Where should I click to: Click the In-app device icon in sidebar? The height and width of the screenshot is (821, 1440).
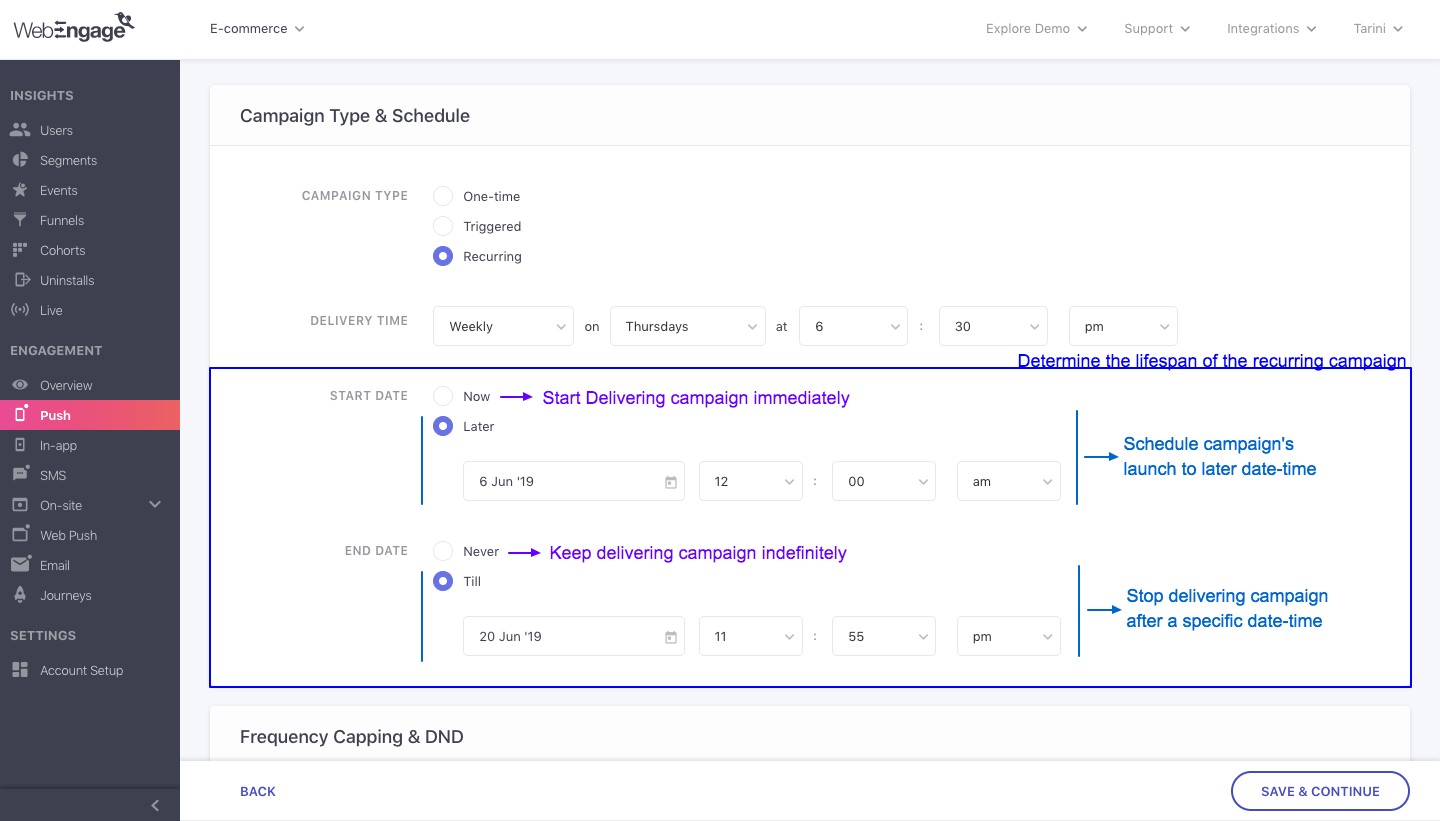click(x=20, y=445)
